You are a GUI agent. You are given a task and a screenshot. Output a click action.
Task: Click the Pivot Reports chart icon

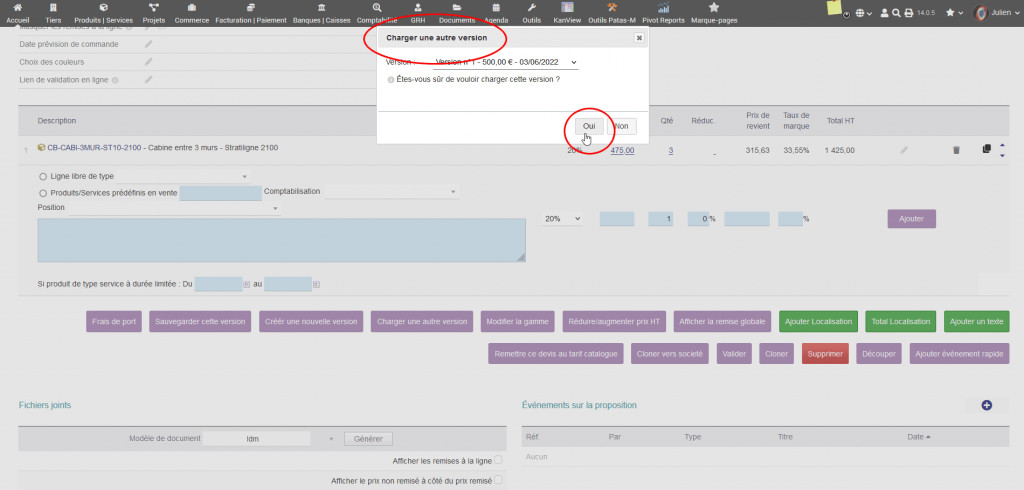coord(664,8)
